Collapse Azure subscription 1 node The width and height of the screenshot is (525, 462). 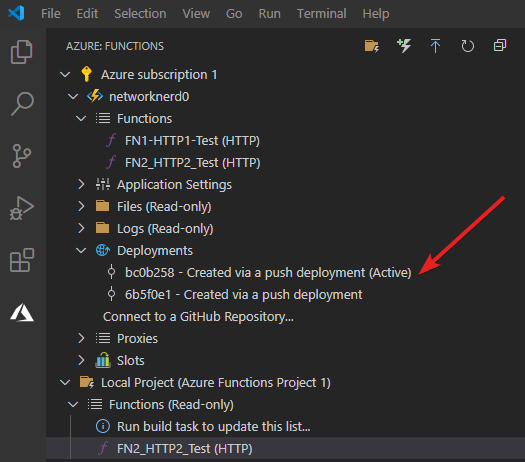[x=65, y=74]
